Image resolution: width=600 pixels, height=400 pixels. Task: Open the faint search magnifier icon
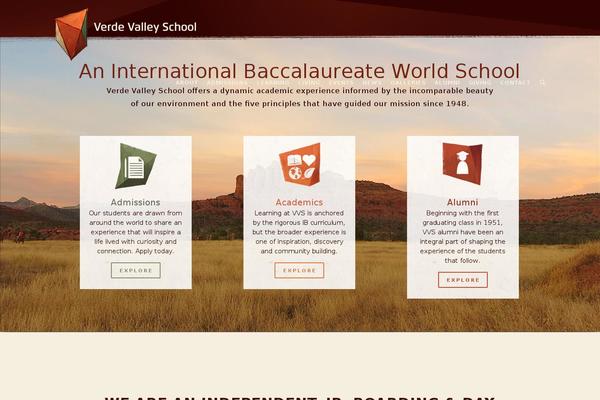tap(542, 82)
